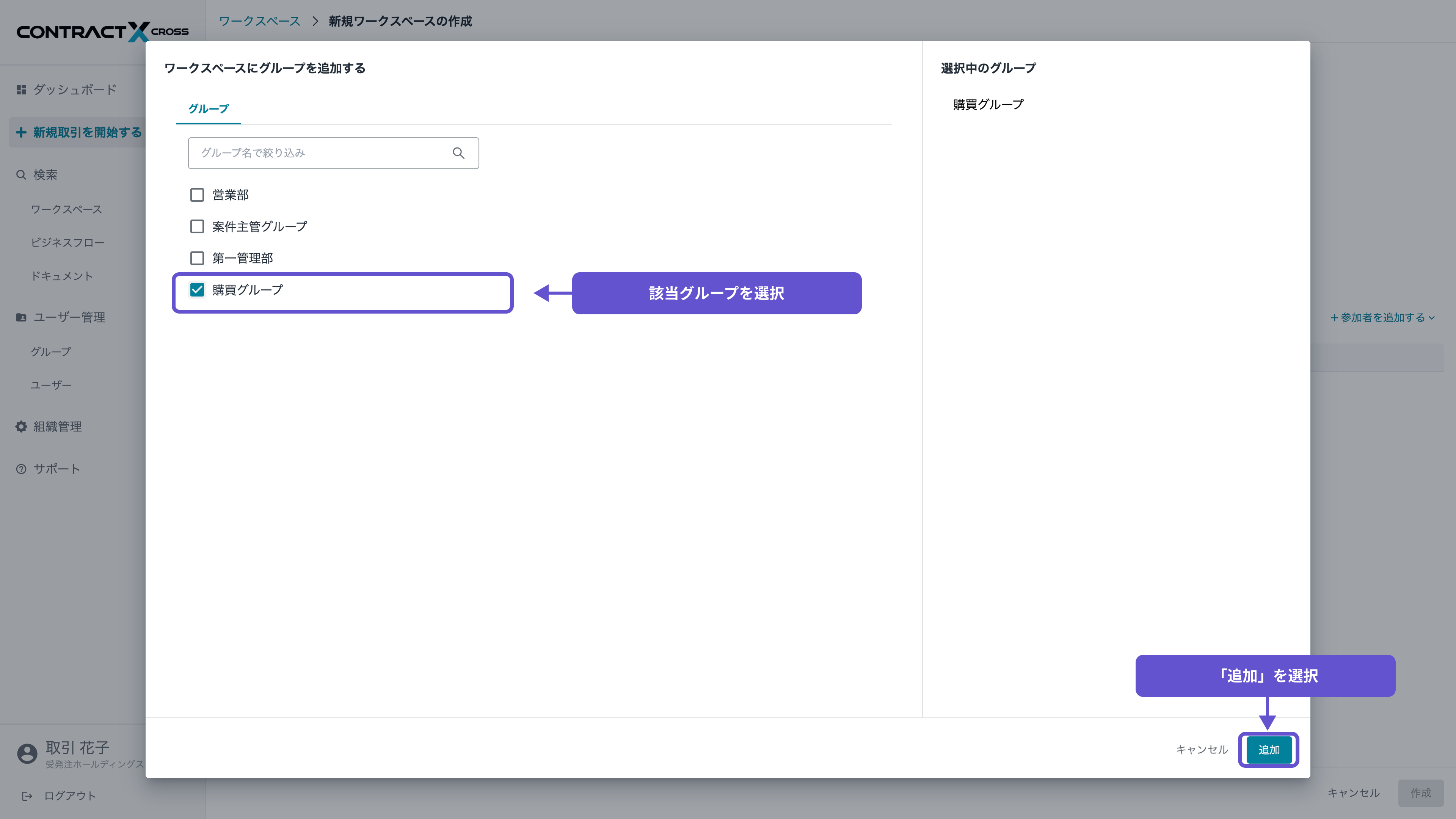Click the dashboard grid icon
This screenshot has height=819, width=1456.
(x=21, y=90)
